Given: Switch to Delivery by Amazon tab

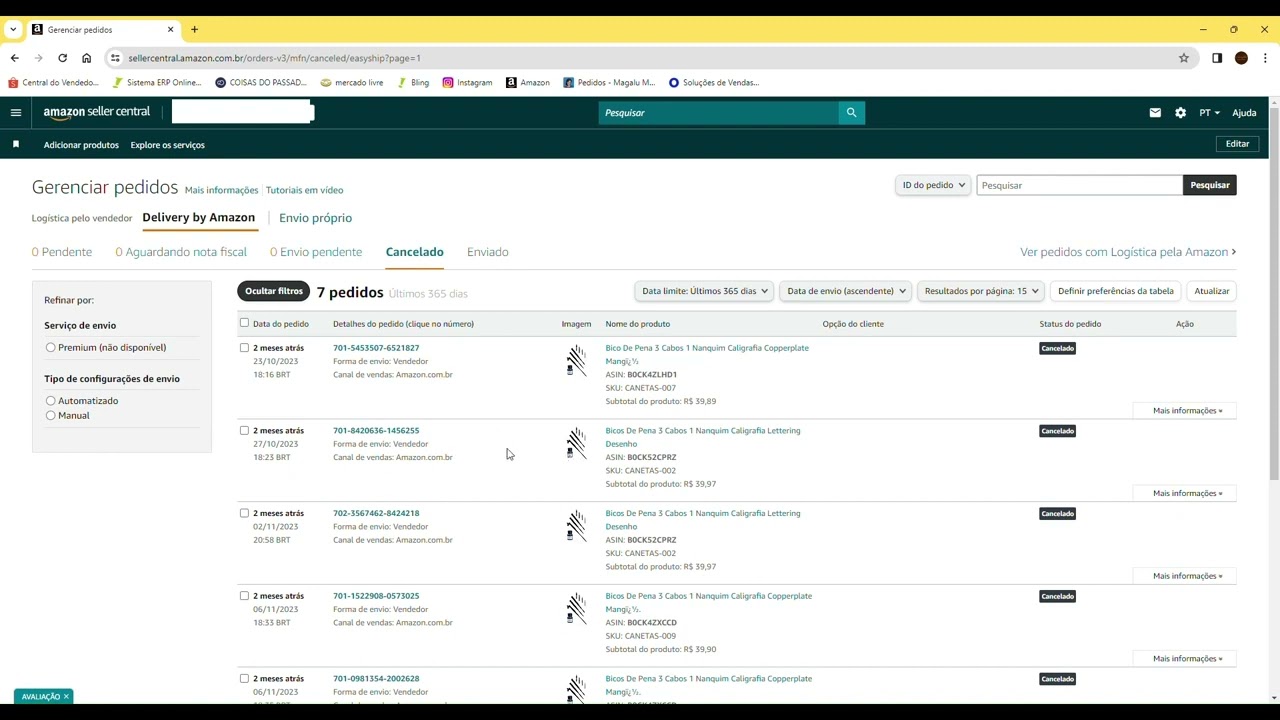Looking at the screenshot, I should [198, 218].
